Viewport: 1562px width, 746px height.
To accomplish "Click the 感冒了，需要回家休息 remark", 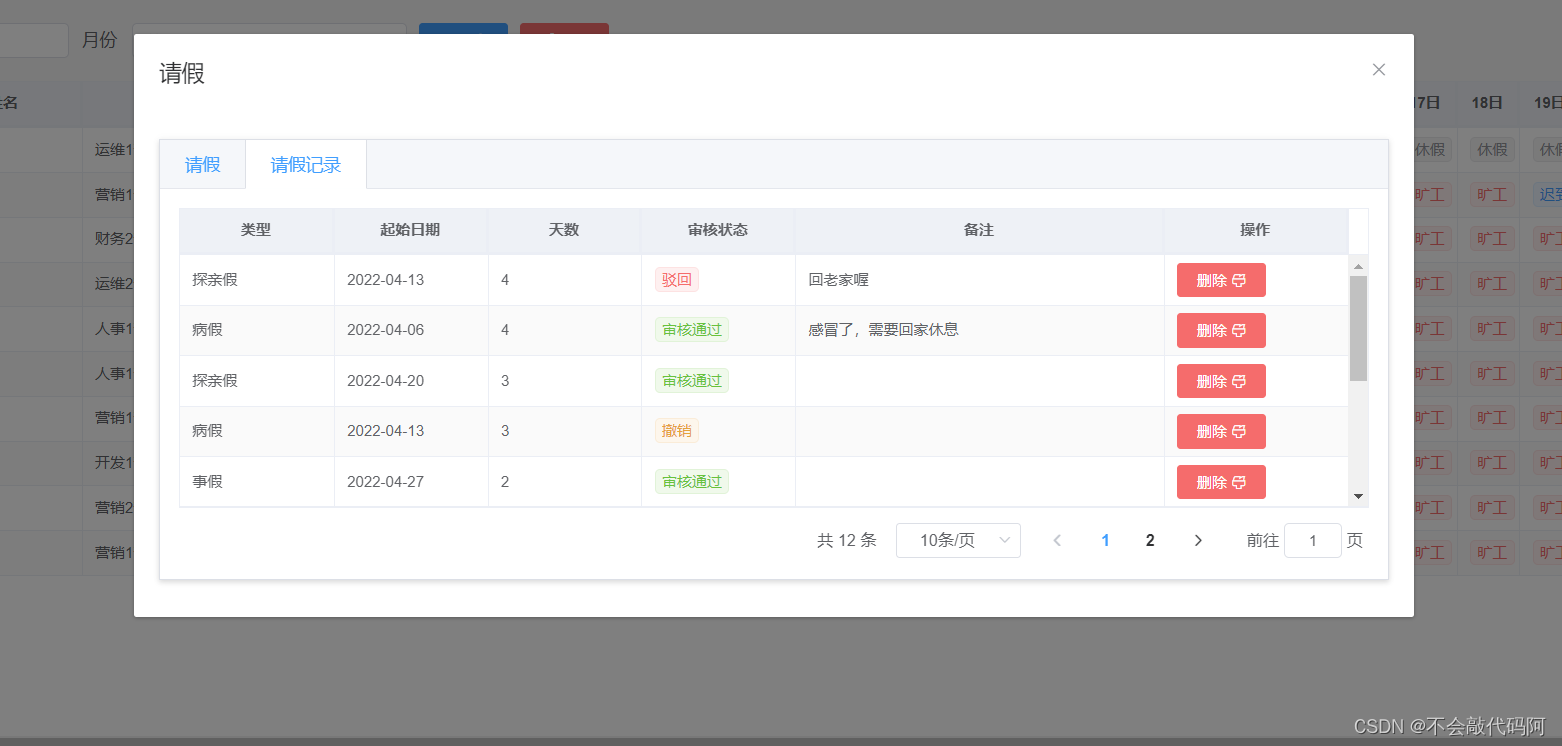I will coord(883,330).
